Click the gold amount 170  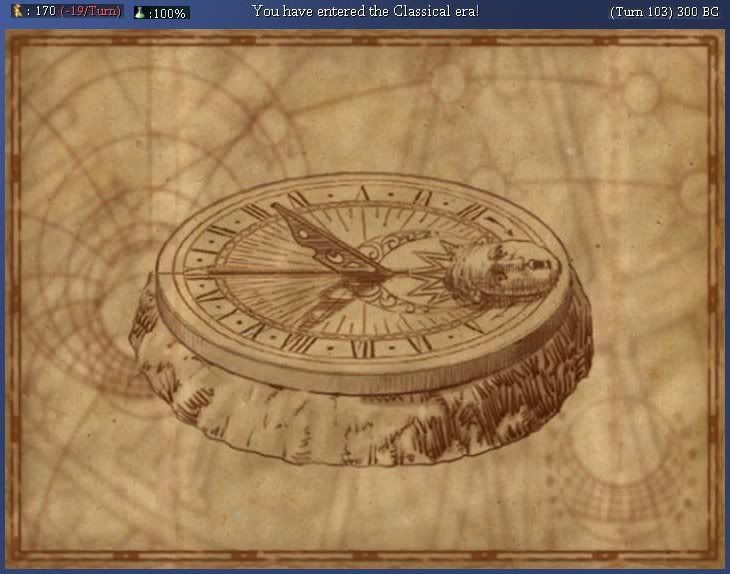(x=45, y=11)
